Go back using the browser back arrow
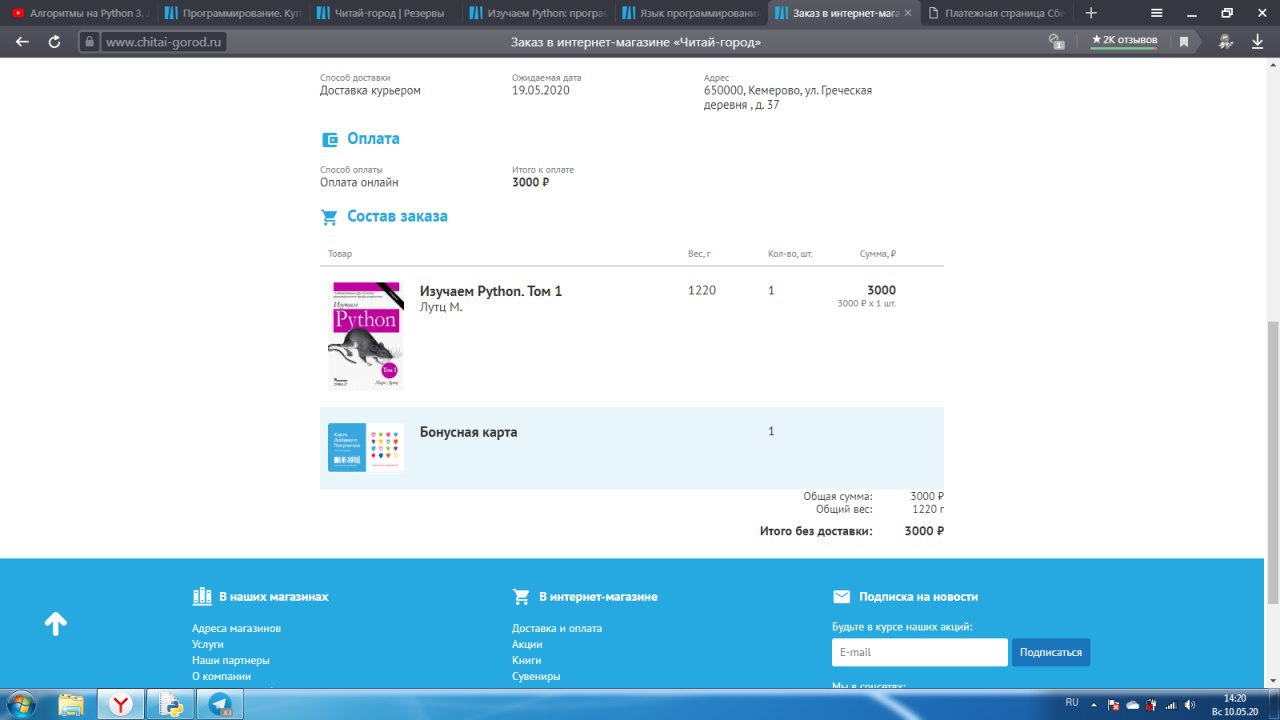Viewport: 1280px width, 720px height. click(22, 42)
